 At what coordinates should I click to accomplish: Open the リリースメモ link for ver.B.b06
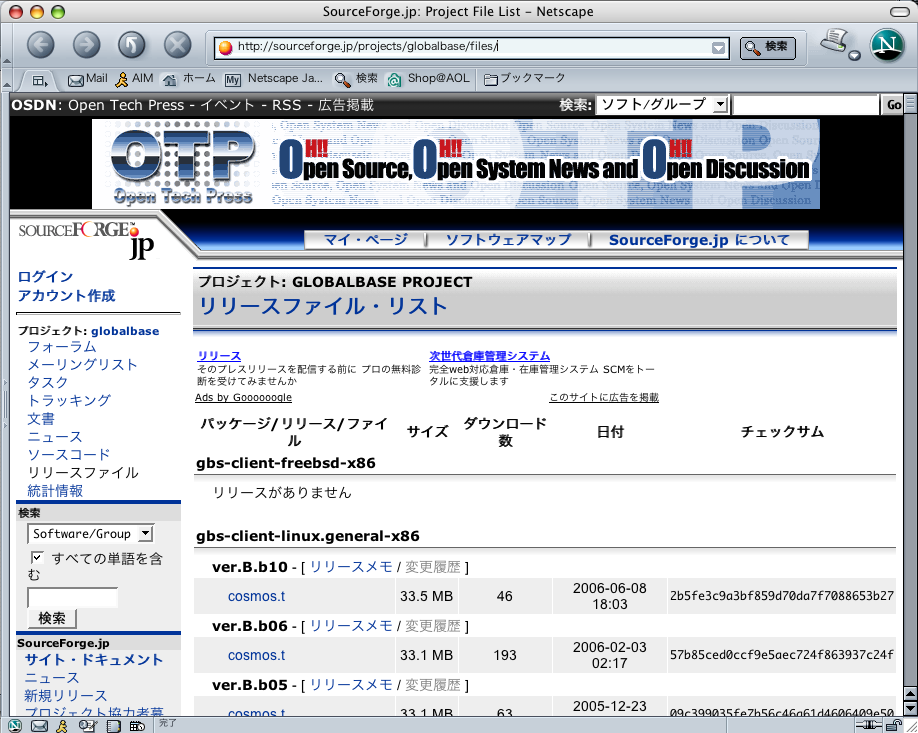(x=351, y=626)
